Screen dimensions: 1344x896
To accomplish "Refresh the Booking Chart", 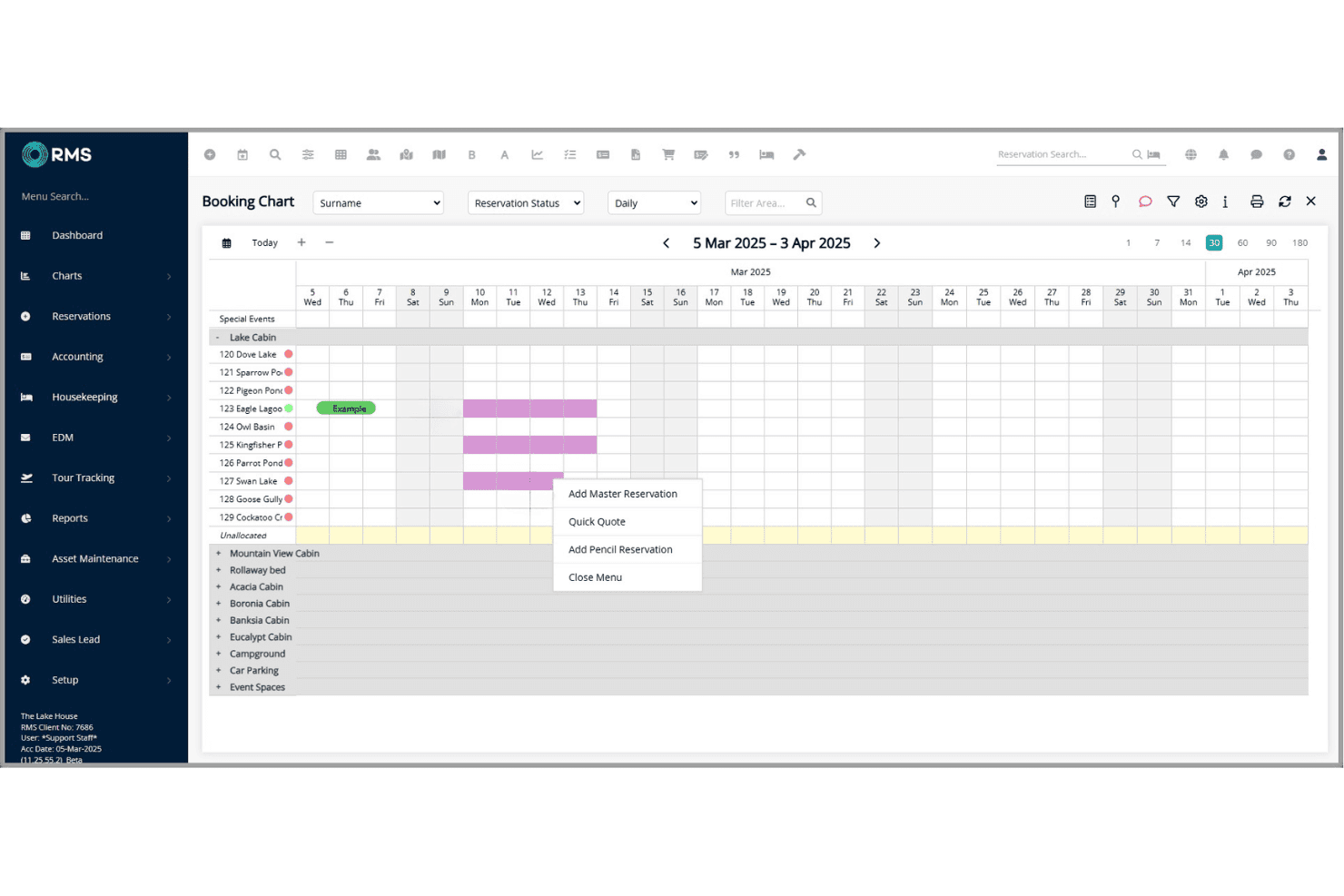I will click(1284, 202).
